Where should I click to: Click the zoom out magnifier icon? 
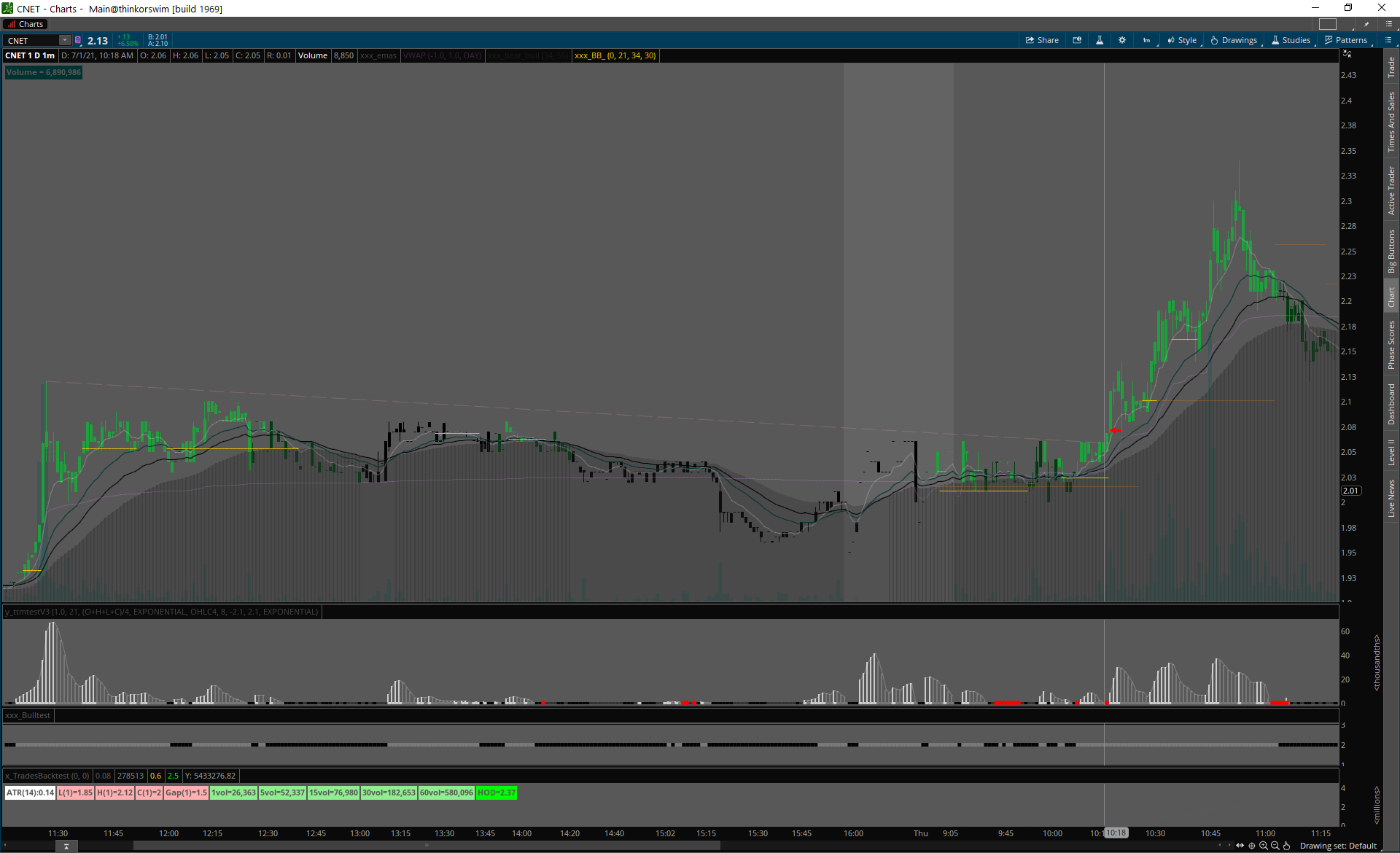pyautogui.click(x=1275, y=846)
